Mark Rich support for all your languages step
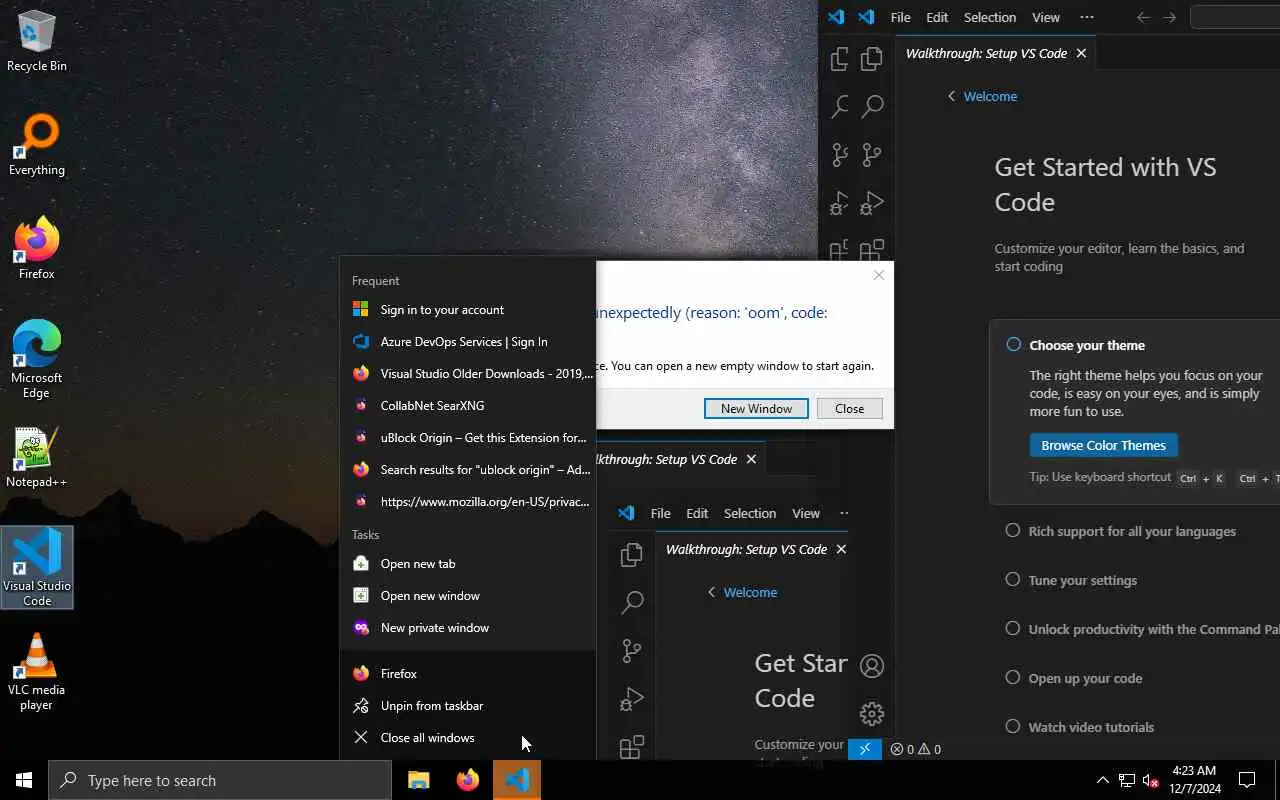Screen dimensions: 1280x800 tap(1013, 531)
